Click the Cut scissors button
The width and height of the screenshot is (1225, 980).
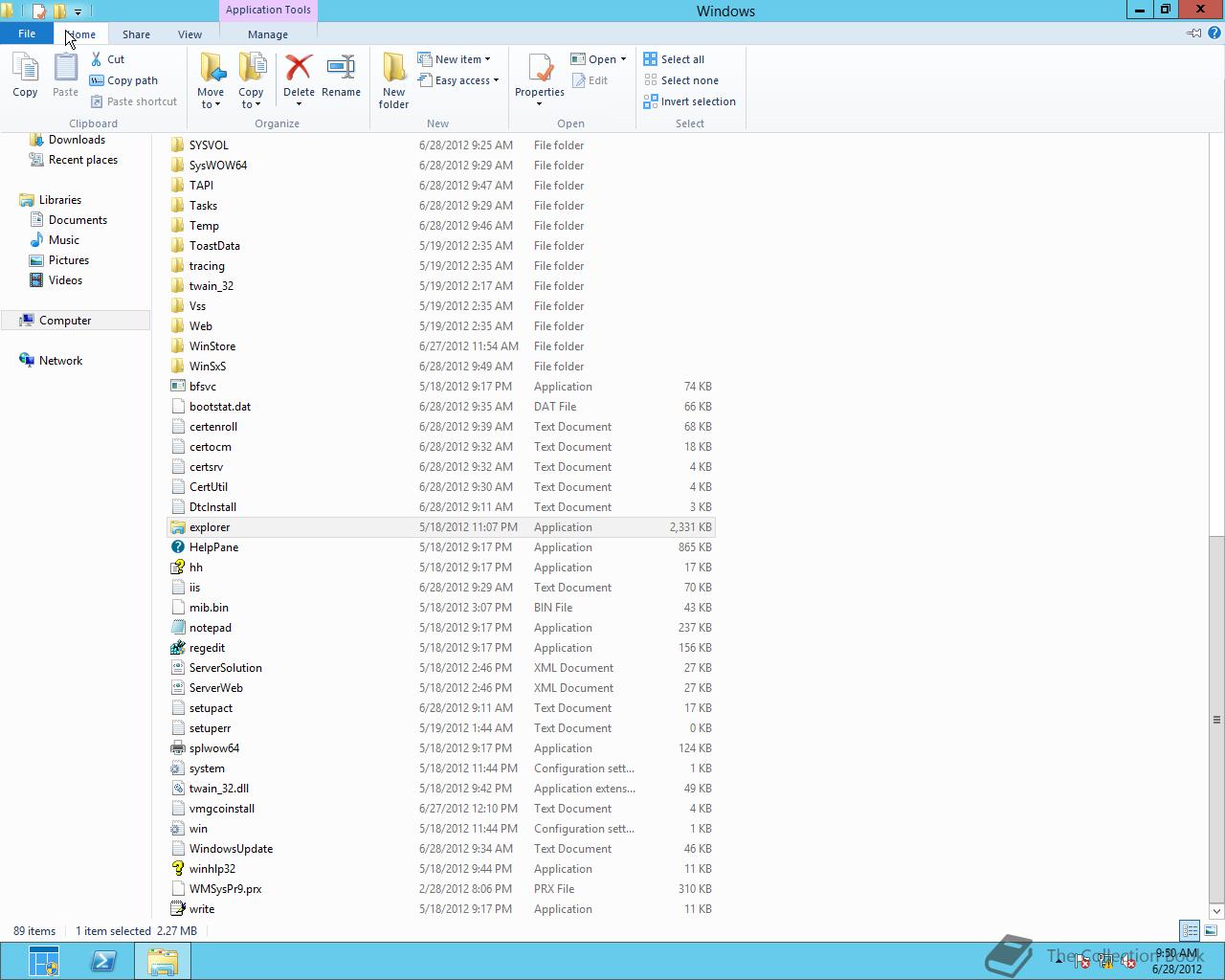tap(107, 59)
